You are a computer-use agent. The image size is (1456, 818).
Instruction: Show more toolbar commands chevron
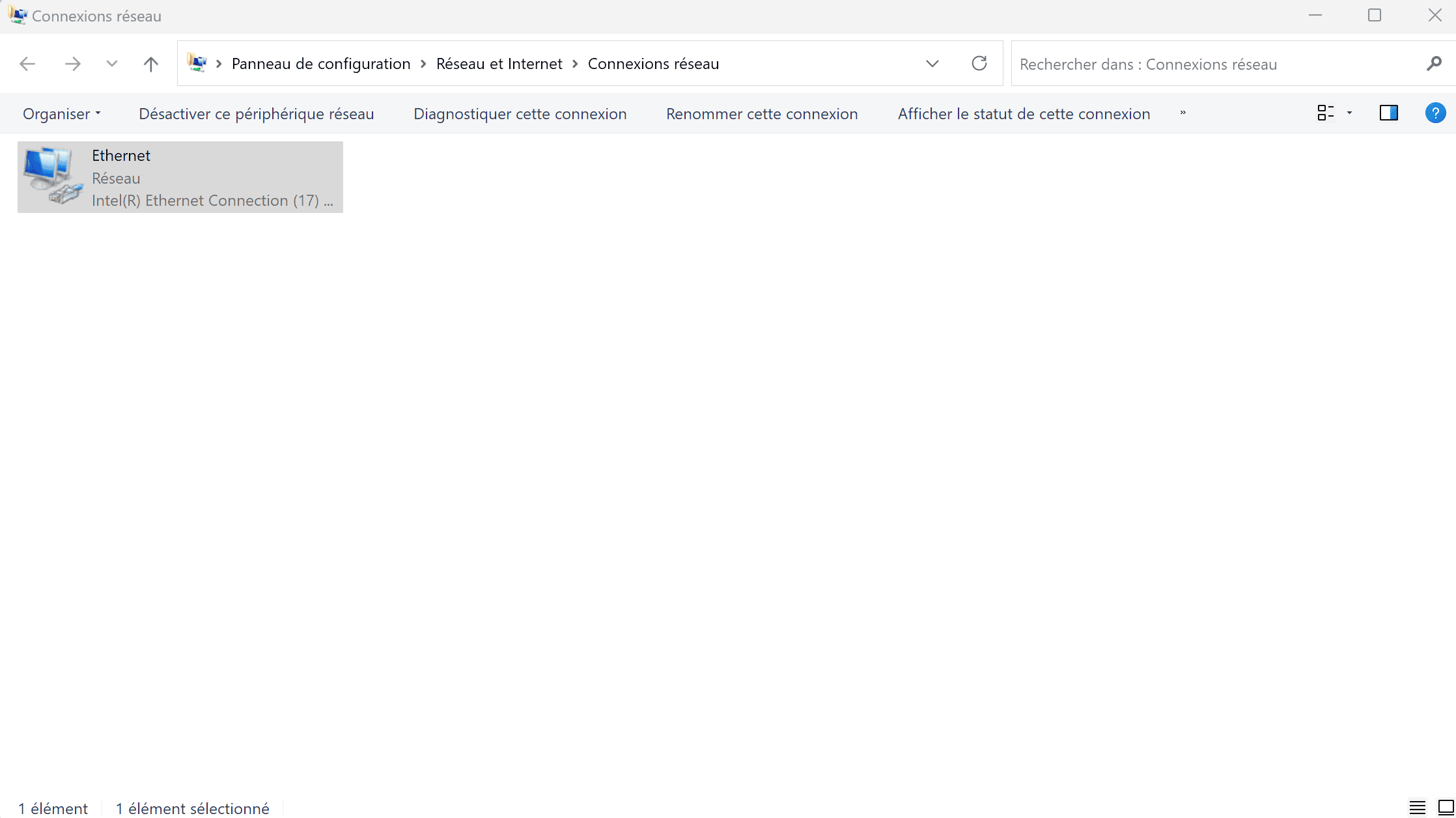1183,113
